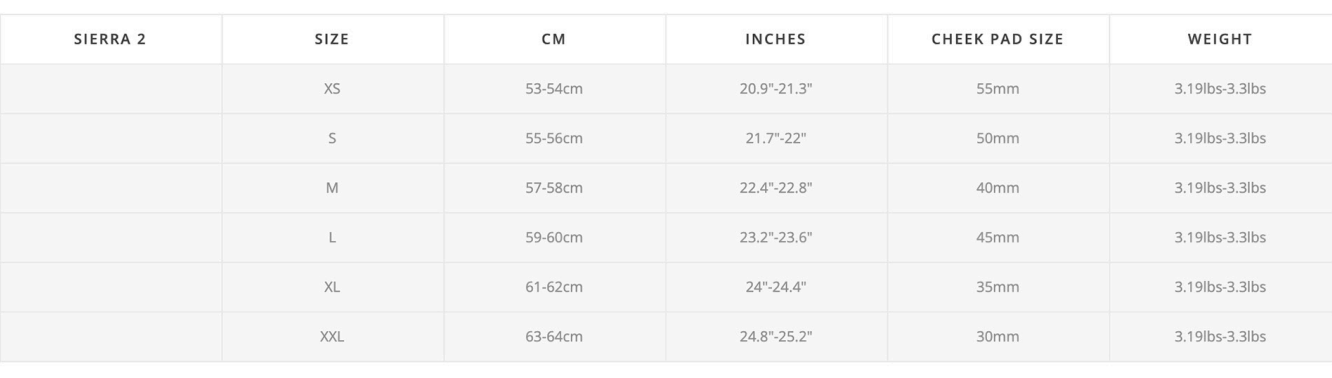Viewport: 1332px width, 378px height.
Task: Click the 63-64cm measurement cell
Action: pyautogui.click(x=554, y=337)
